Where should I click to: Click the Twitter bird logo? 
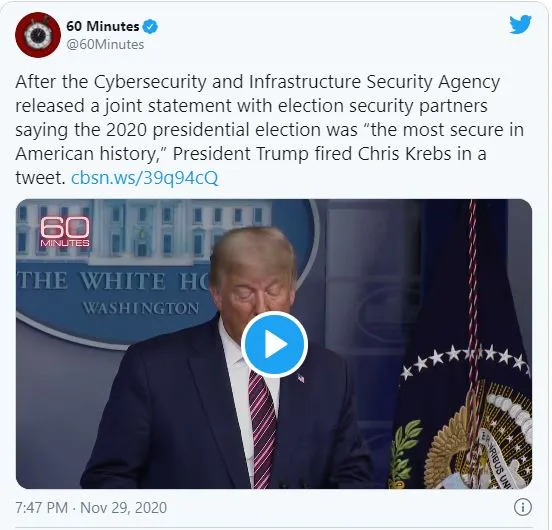pos(520,24)
